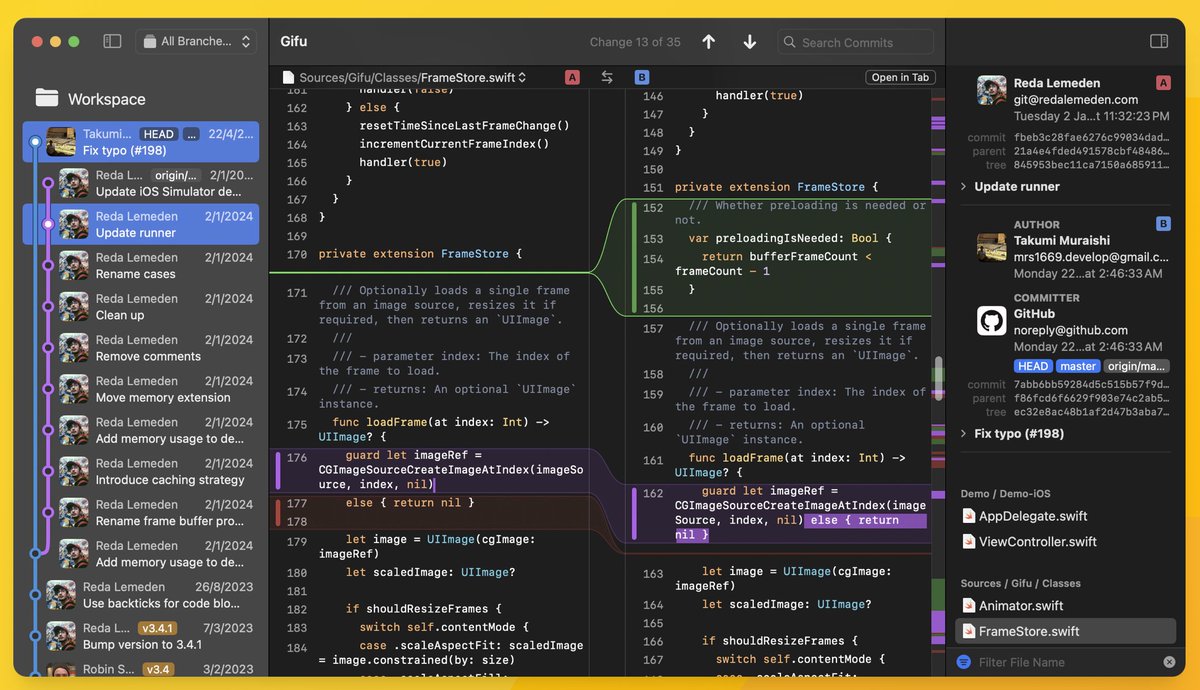The image size is (1200, 690).
Task: Click the Search Commits field
Action: pos(856,42)
